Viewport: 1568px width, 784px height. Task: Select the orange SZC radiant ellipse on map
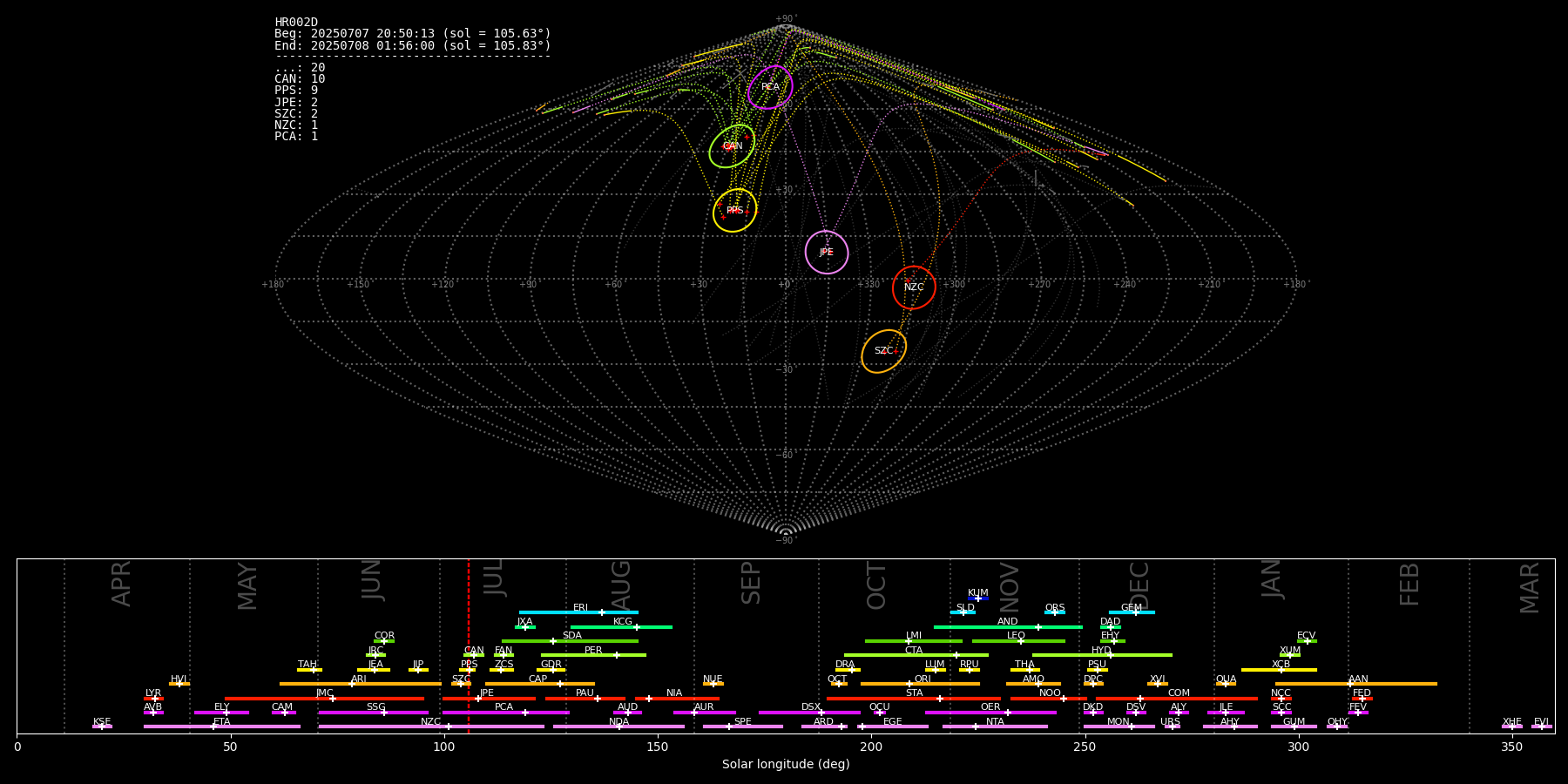883,351
